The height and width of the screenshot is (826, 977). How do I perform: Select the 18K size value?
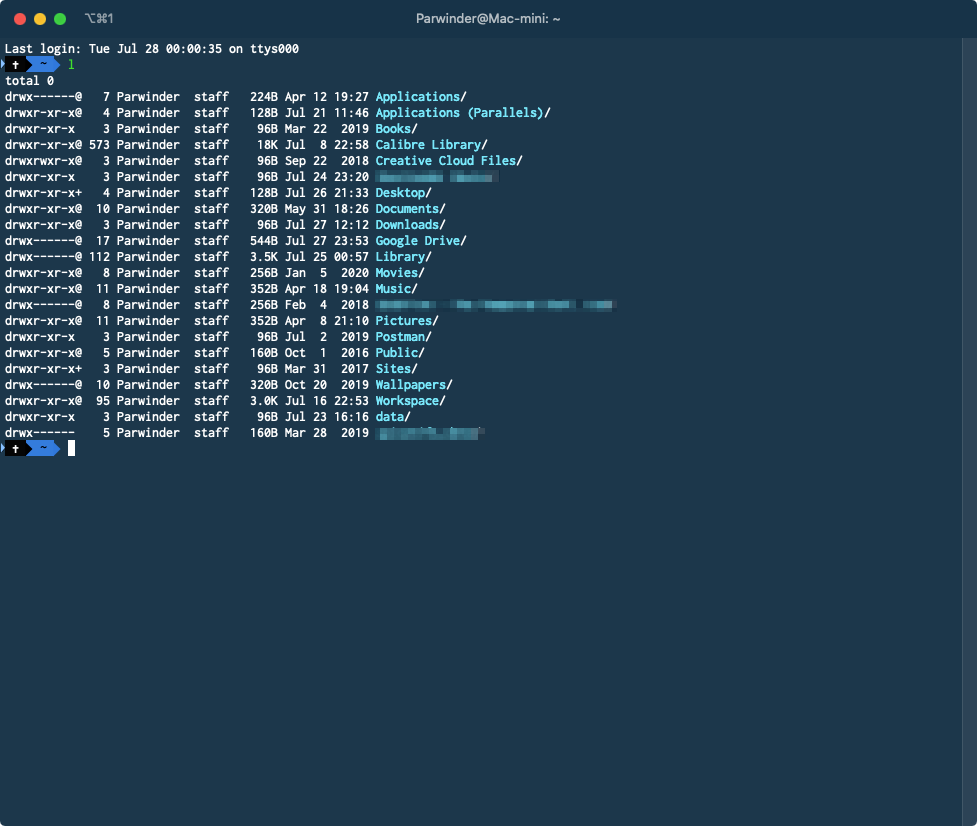pyautogui.click(x=267, y=145)
